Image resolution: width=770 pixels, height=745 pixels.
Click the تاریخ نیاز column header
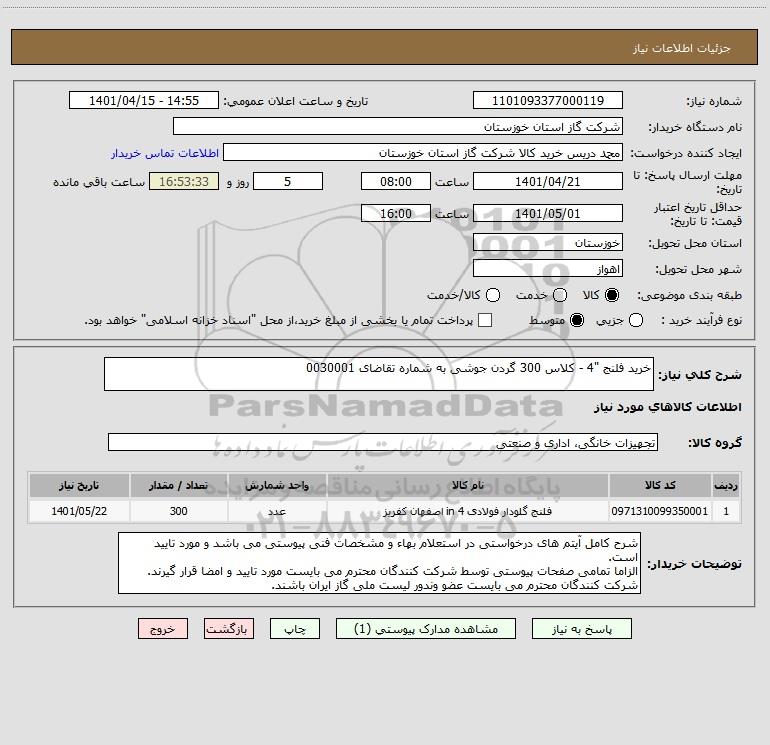pyautogui.click(x=79, y=485)
